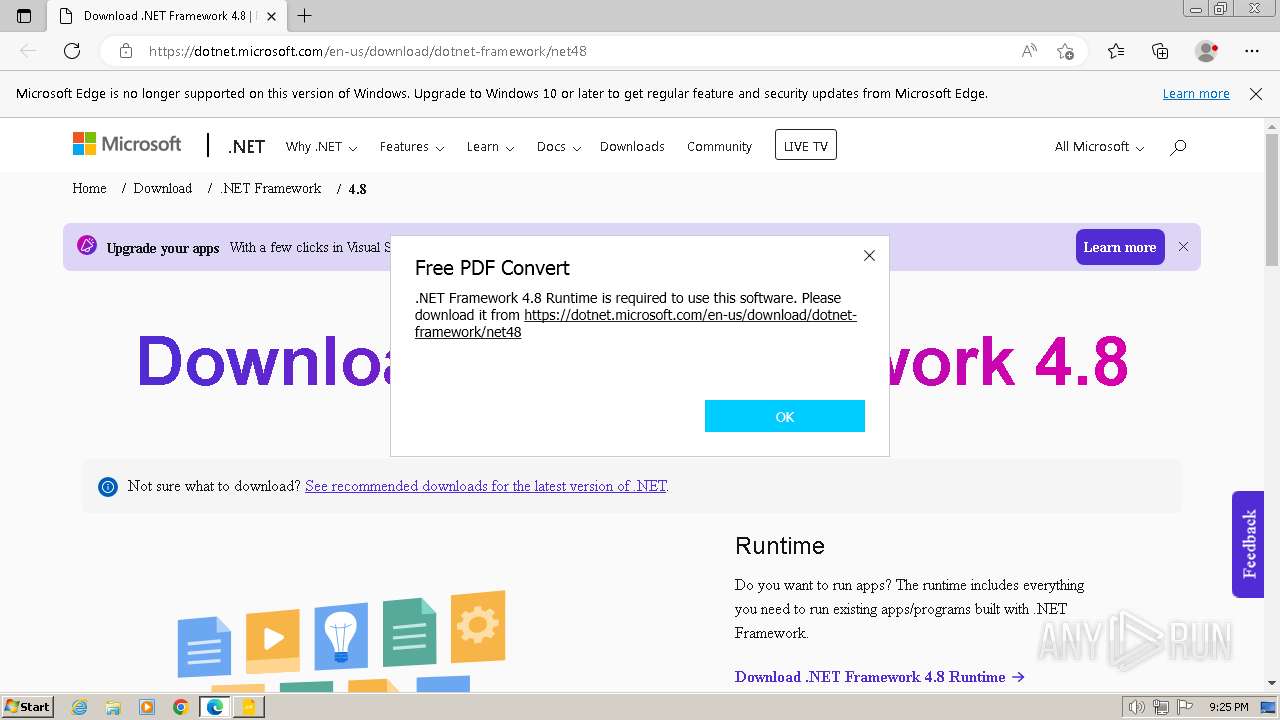Go to Microsoft logo homepage
The height and width of the screenshot is (720, 1280).
(127, 145)
